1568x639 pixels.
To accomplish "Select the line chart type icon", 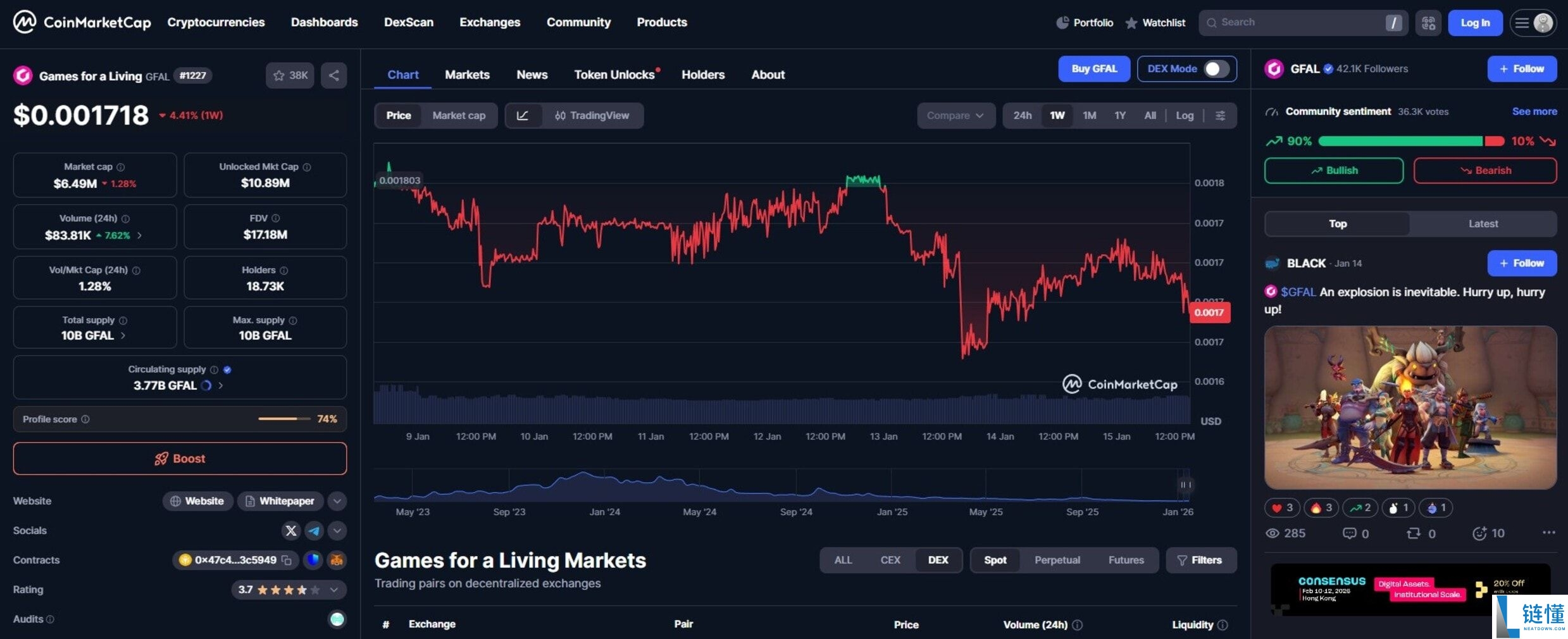I will [x=523, y=116].
